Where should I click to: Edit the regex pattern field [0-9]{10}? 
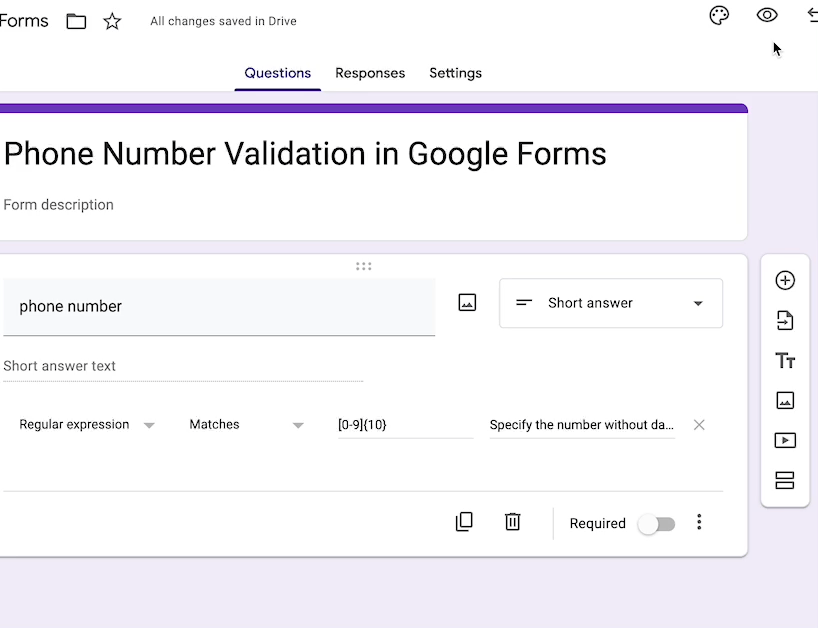(x=405, y=425)
